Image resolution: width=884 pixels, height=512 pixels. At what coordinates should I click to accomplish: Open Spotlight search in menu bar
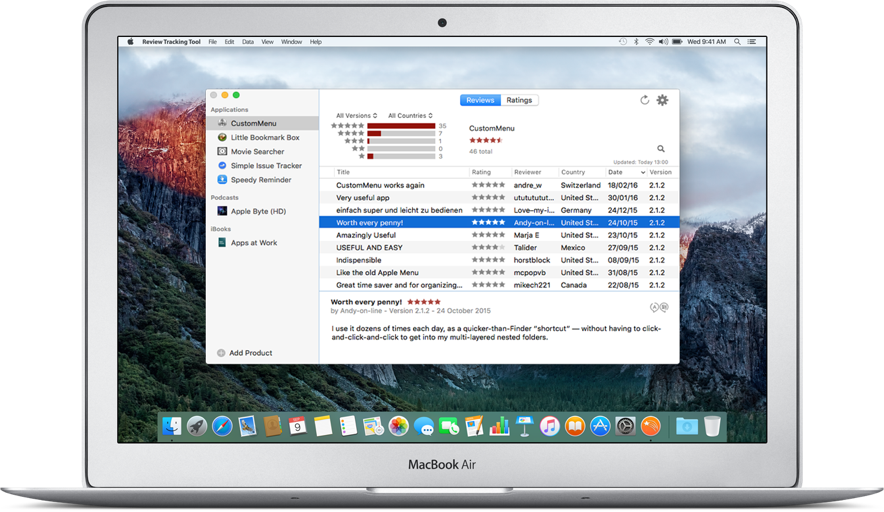737,42
